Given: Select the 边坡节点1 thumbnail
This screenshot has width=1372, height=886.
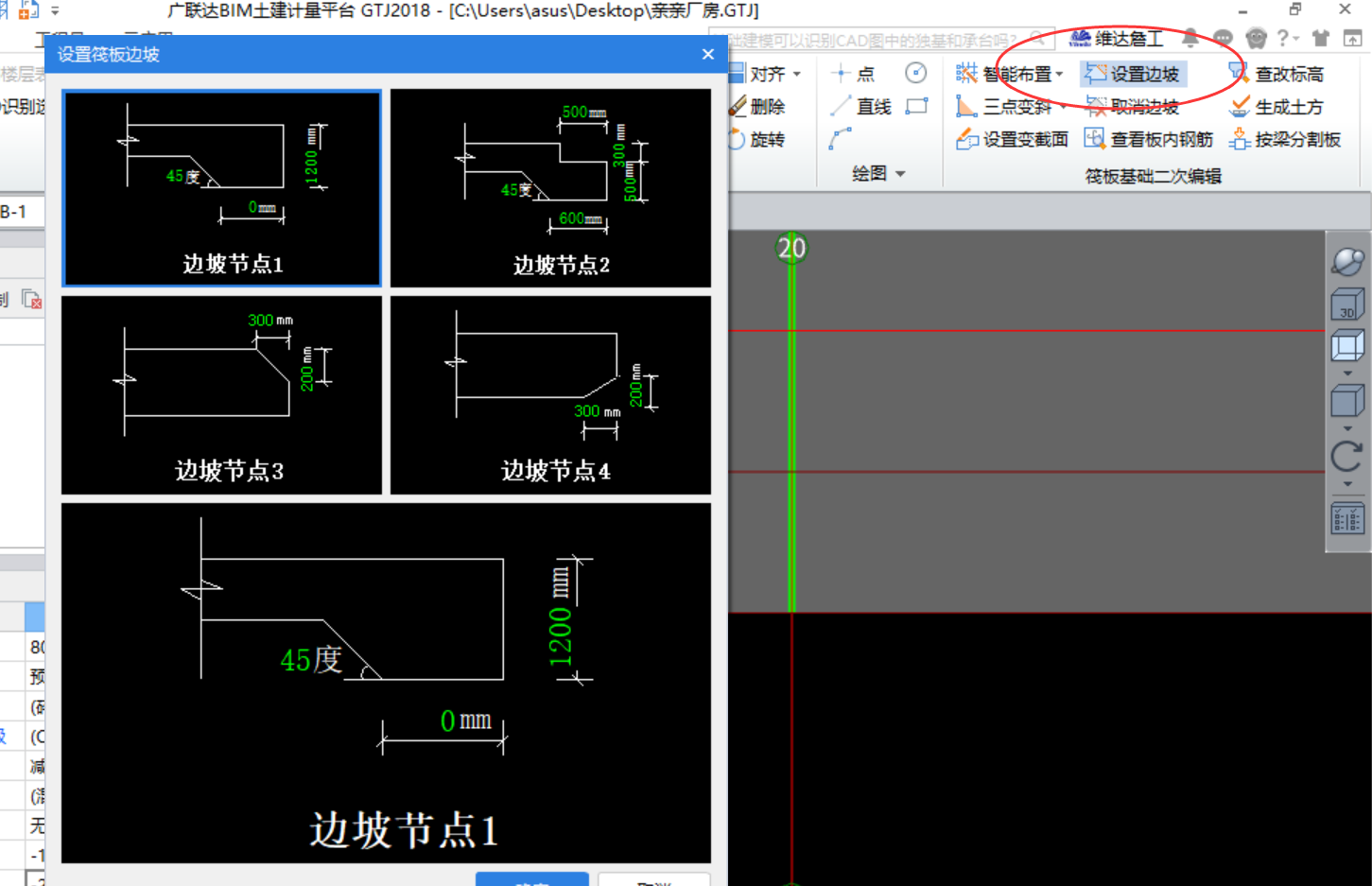Looking at the screenshot, I should tap(222, 188).
